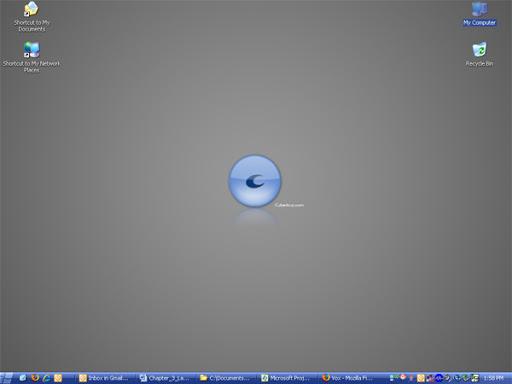Open the Windows Start menu
Image resolution: width=512 pixels, height=384 pixels.
pyautogui.click(x=6, y=378)
